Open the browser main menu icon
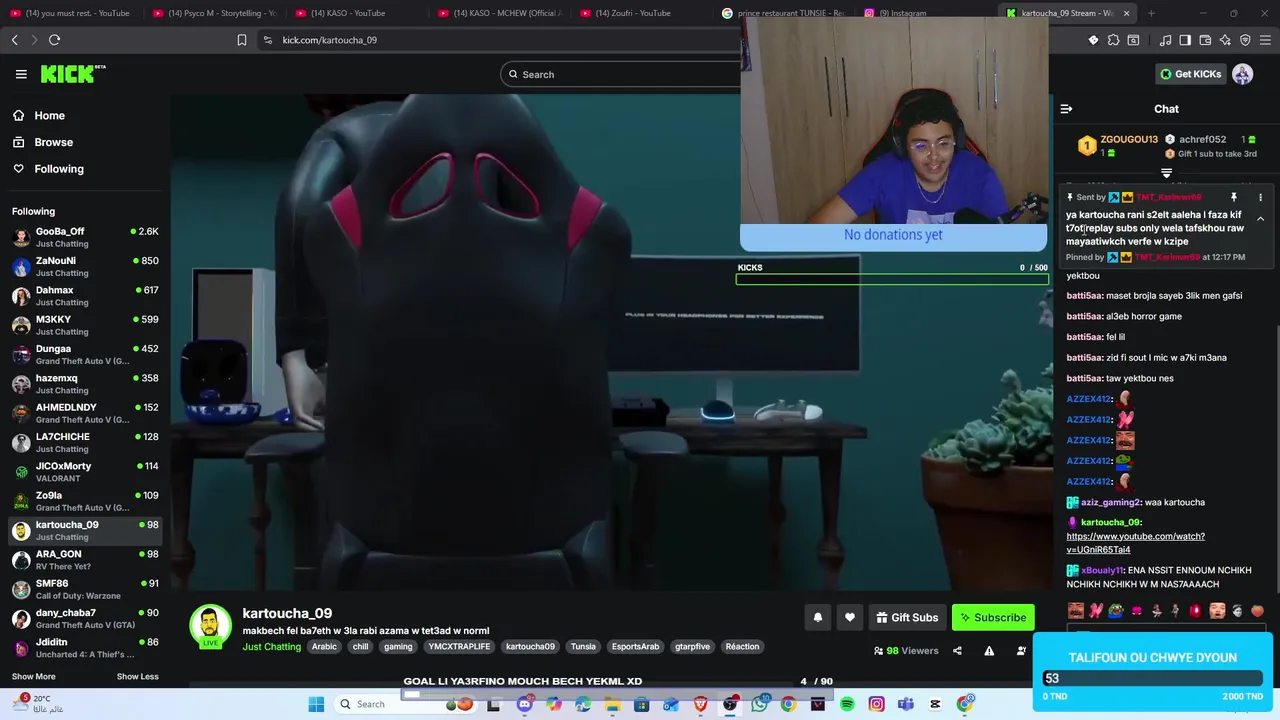The height and width of the screenshot is (720, 1280). (x=1265, y=40)
